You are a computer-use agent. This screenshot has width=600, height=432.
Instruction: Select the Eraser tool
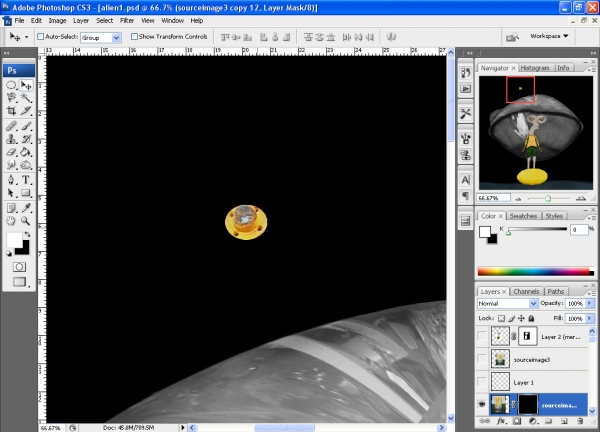(x=11, y=152)
